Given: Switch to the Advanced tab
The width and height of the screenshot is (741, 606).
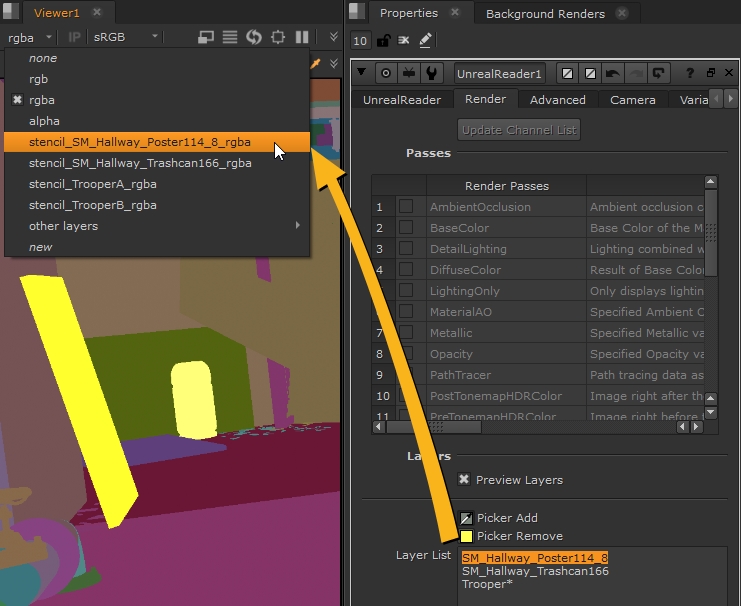Looking at the screenshot, I should pyautogui.click(x=557, y=100).
